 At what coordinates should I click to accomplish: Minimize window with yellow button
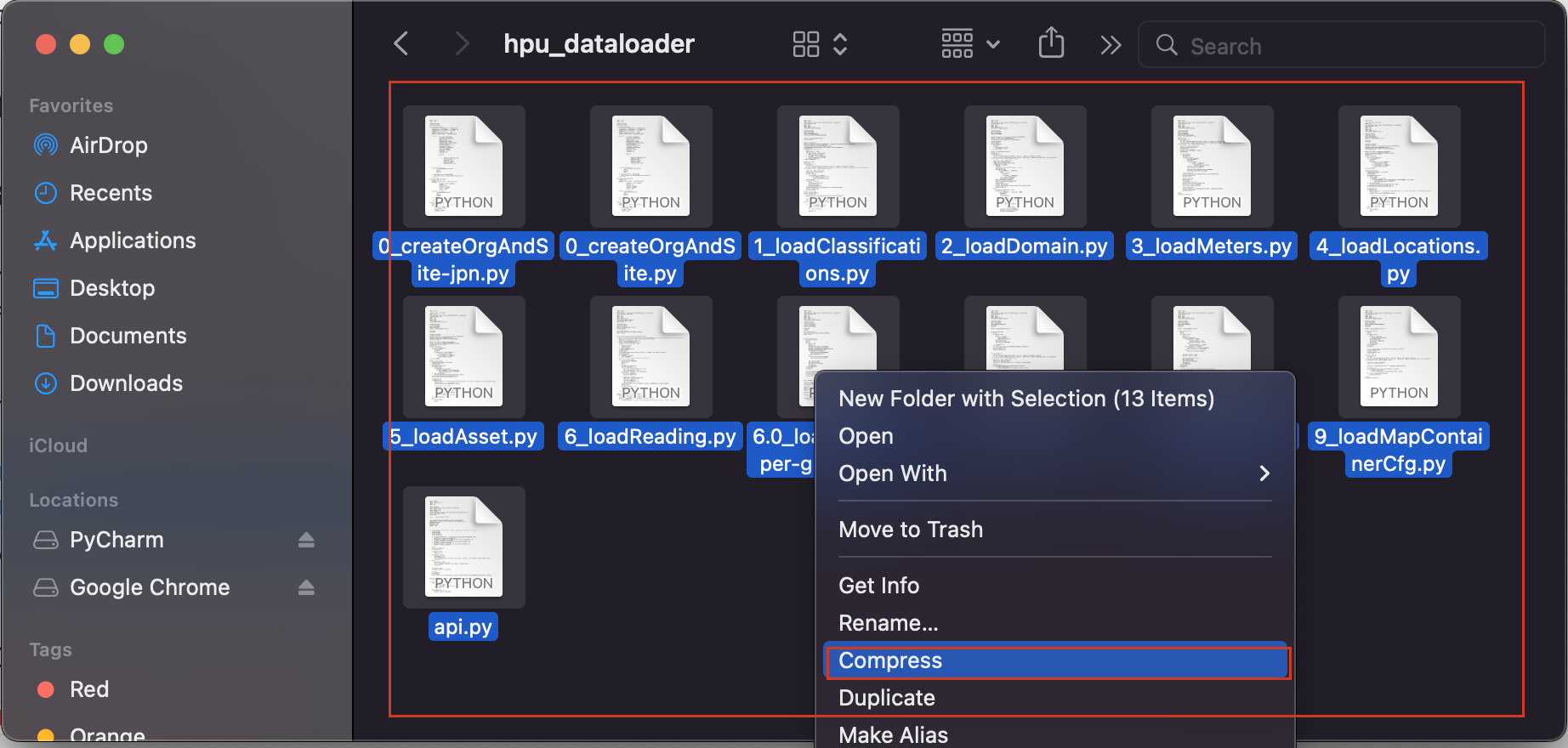point(80,44)
